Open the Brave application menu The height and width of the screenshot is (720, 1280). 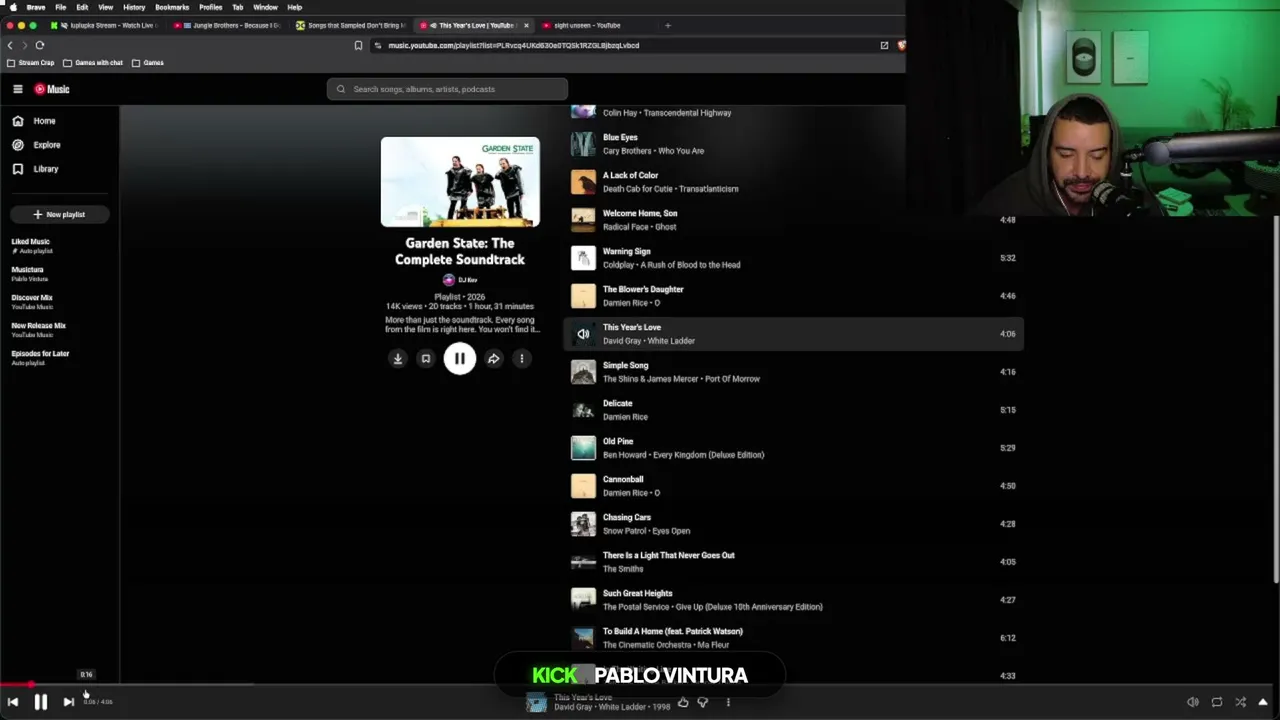coord(36,7)
